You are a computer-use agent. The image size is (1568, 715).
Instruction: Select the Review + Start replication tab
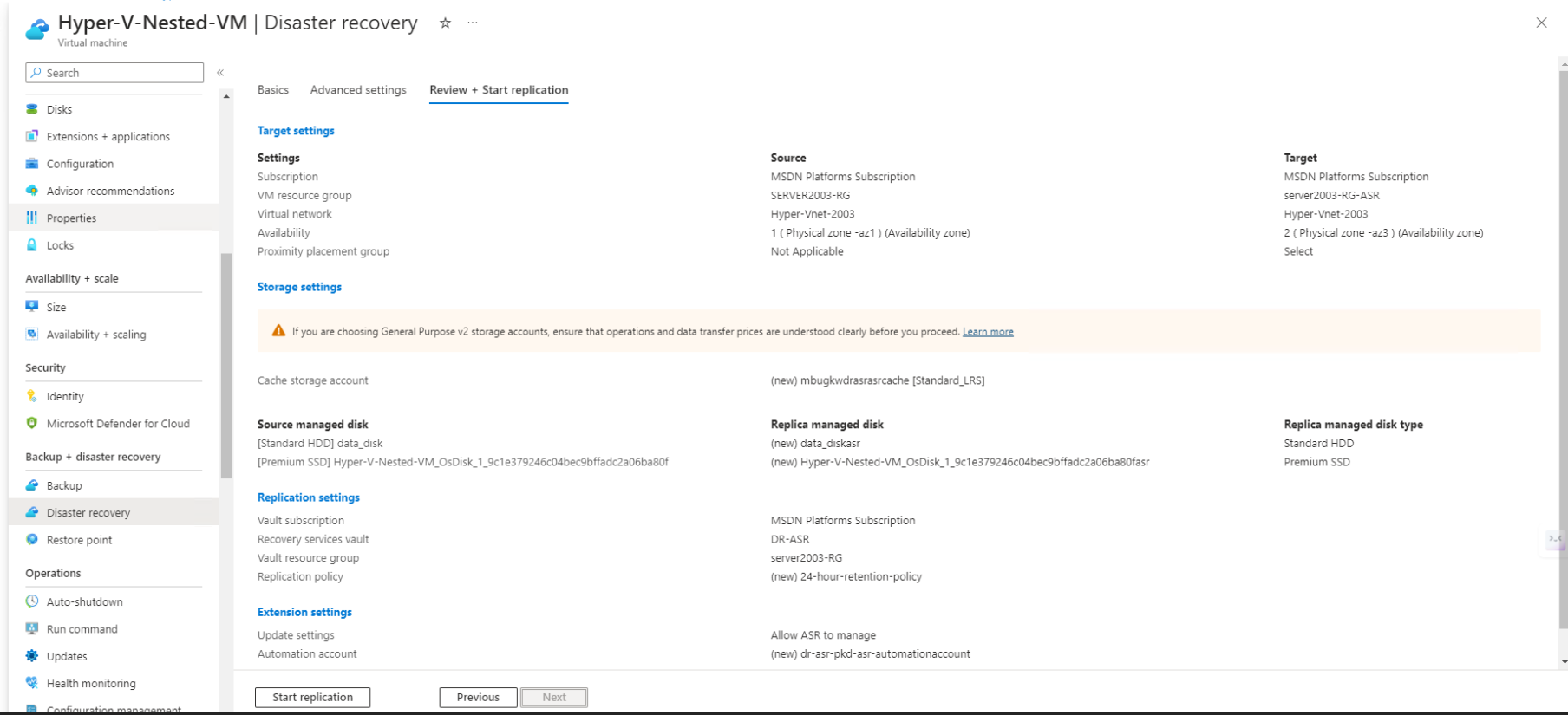click(499, 90)
